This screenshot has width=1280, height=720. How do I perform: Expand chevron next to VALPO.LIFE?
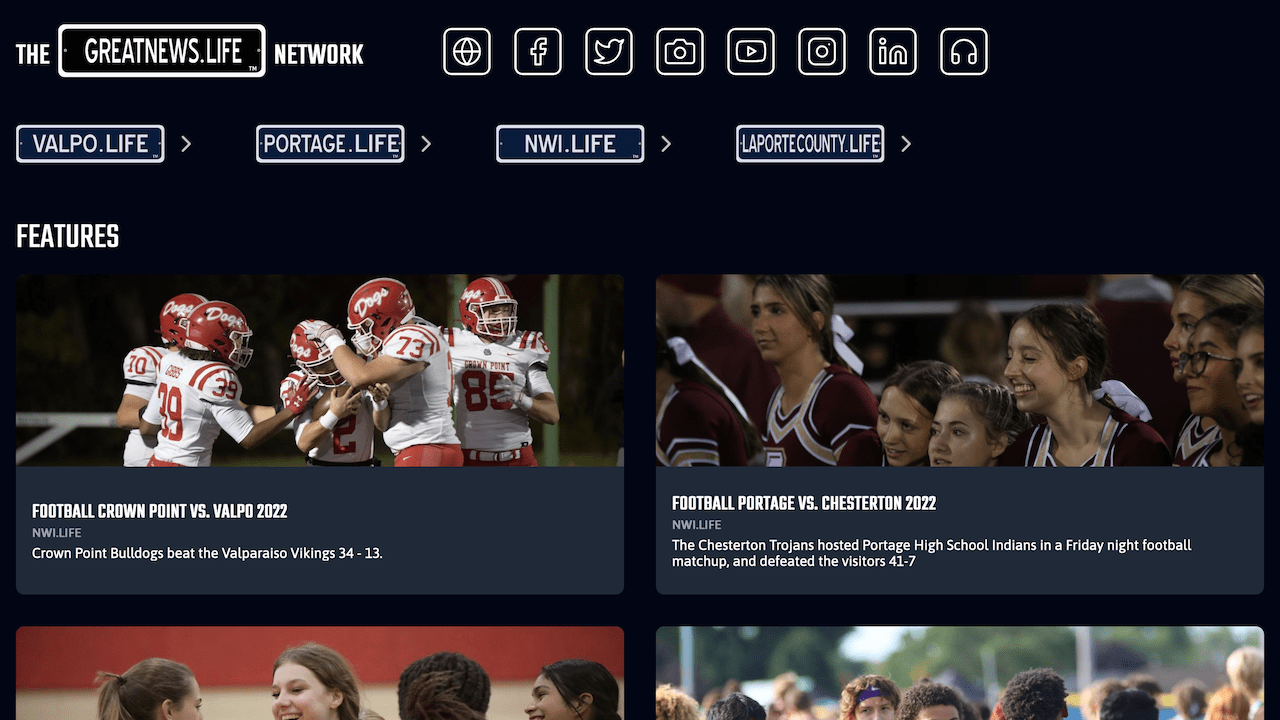pos(186,144)
